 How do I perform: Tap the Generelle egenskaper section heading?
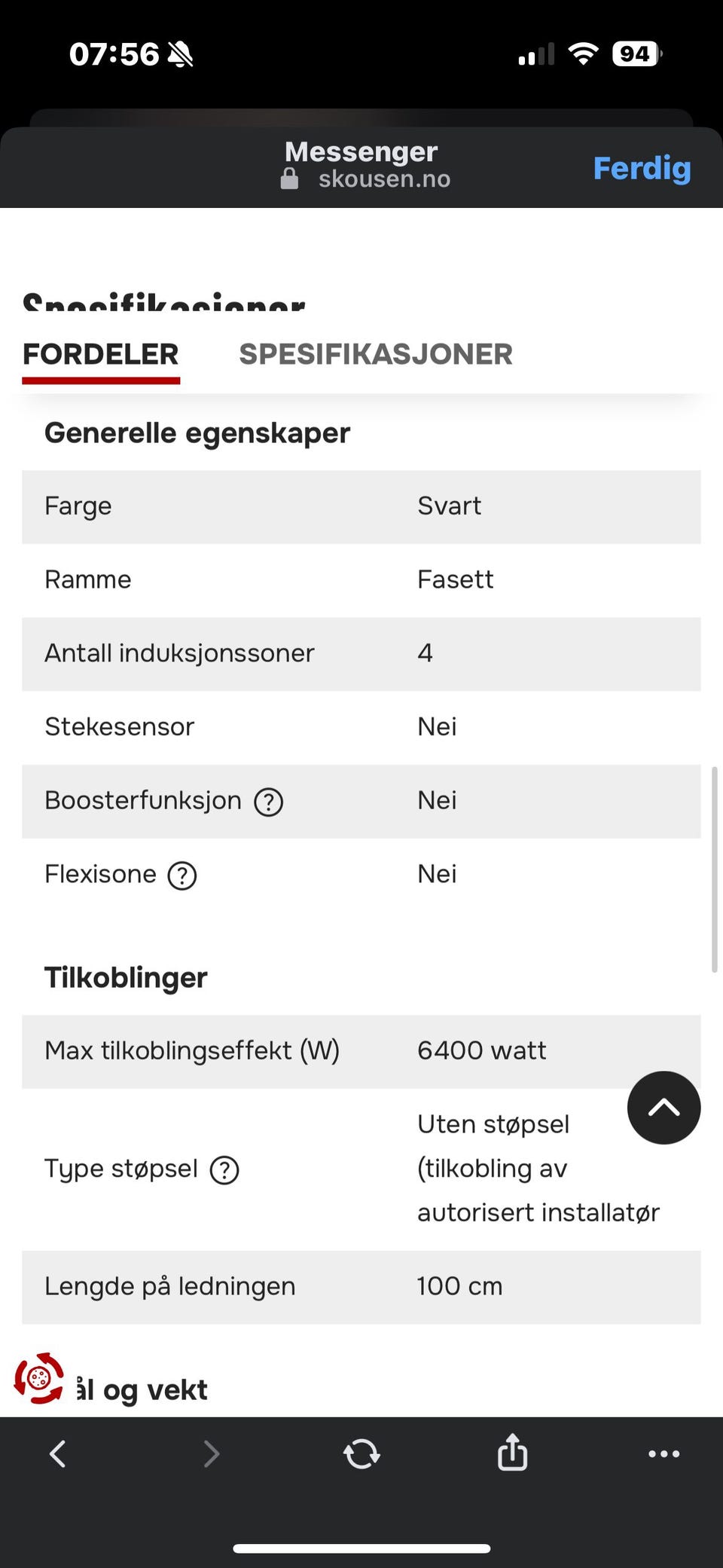pos(197,433)
